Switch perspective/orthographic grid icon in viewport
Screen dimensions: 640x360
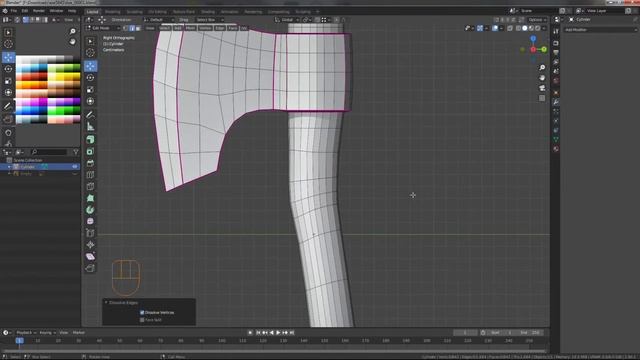click(542, 98)
